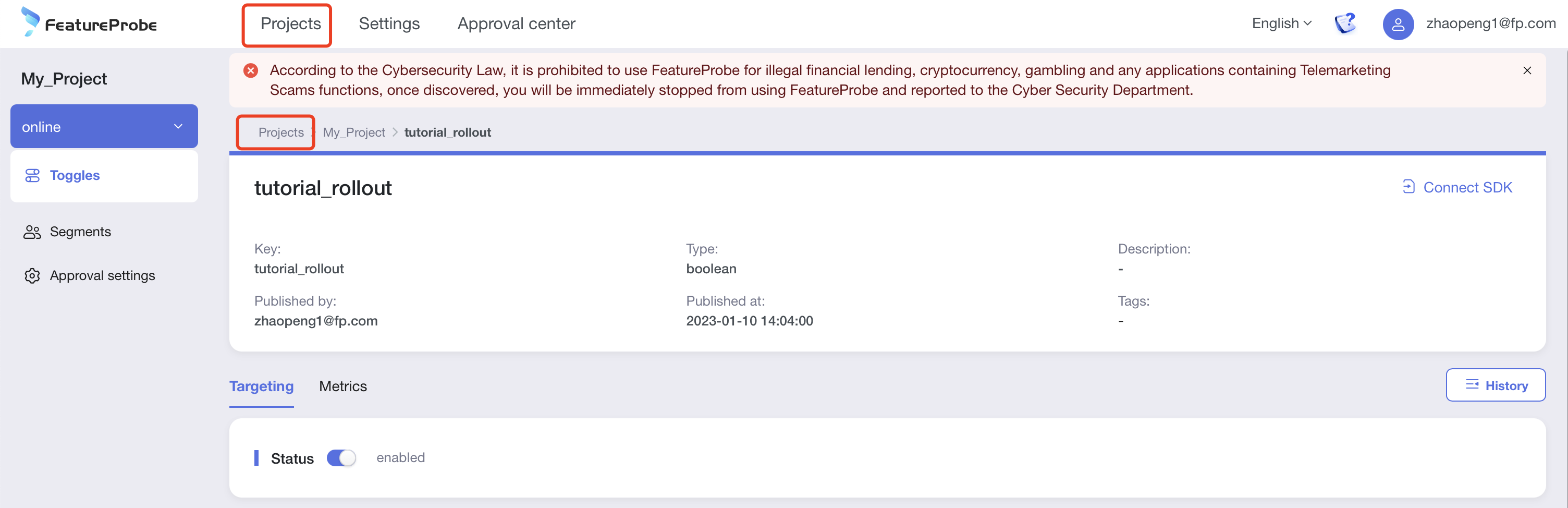This screenshot has width=1568, height=508.
Task: Click the FeatureProbe logo icon
Action: (x=30, y=22)
